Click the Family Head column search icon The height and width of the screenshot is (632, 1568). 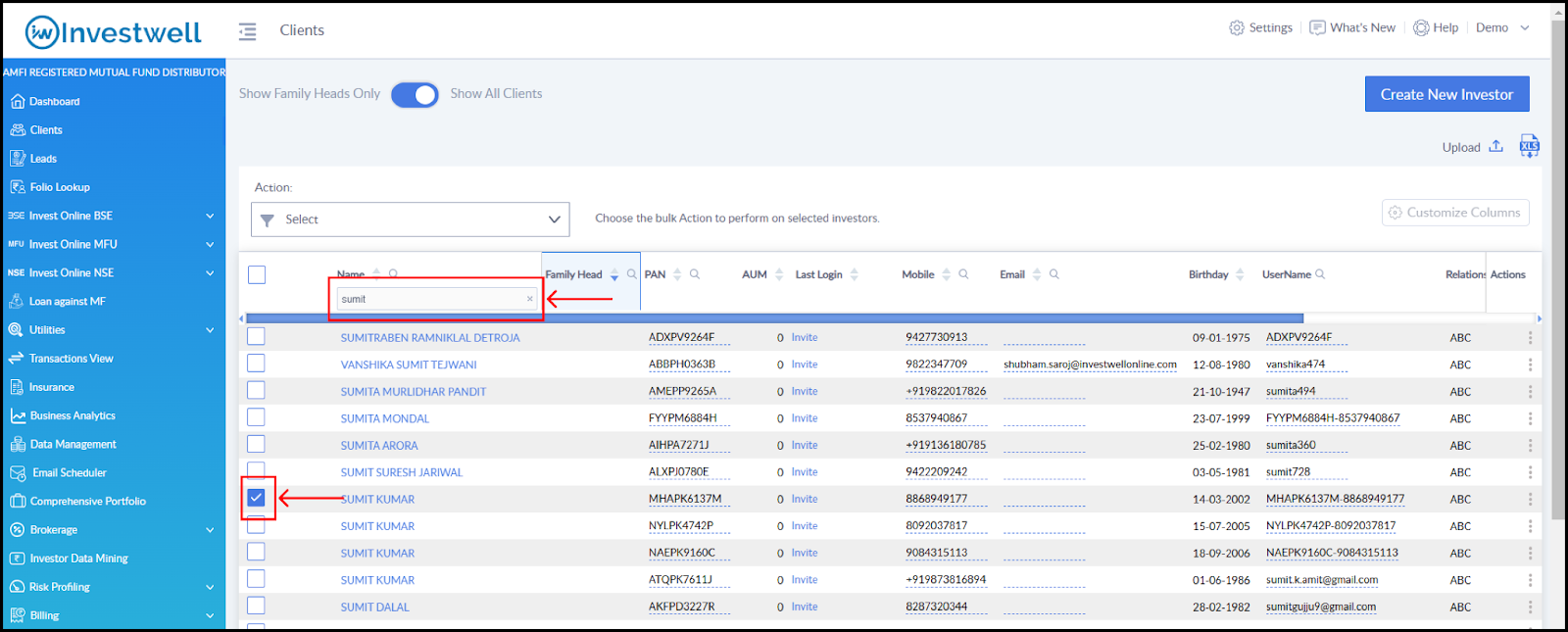(632, 274)
